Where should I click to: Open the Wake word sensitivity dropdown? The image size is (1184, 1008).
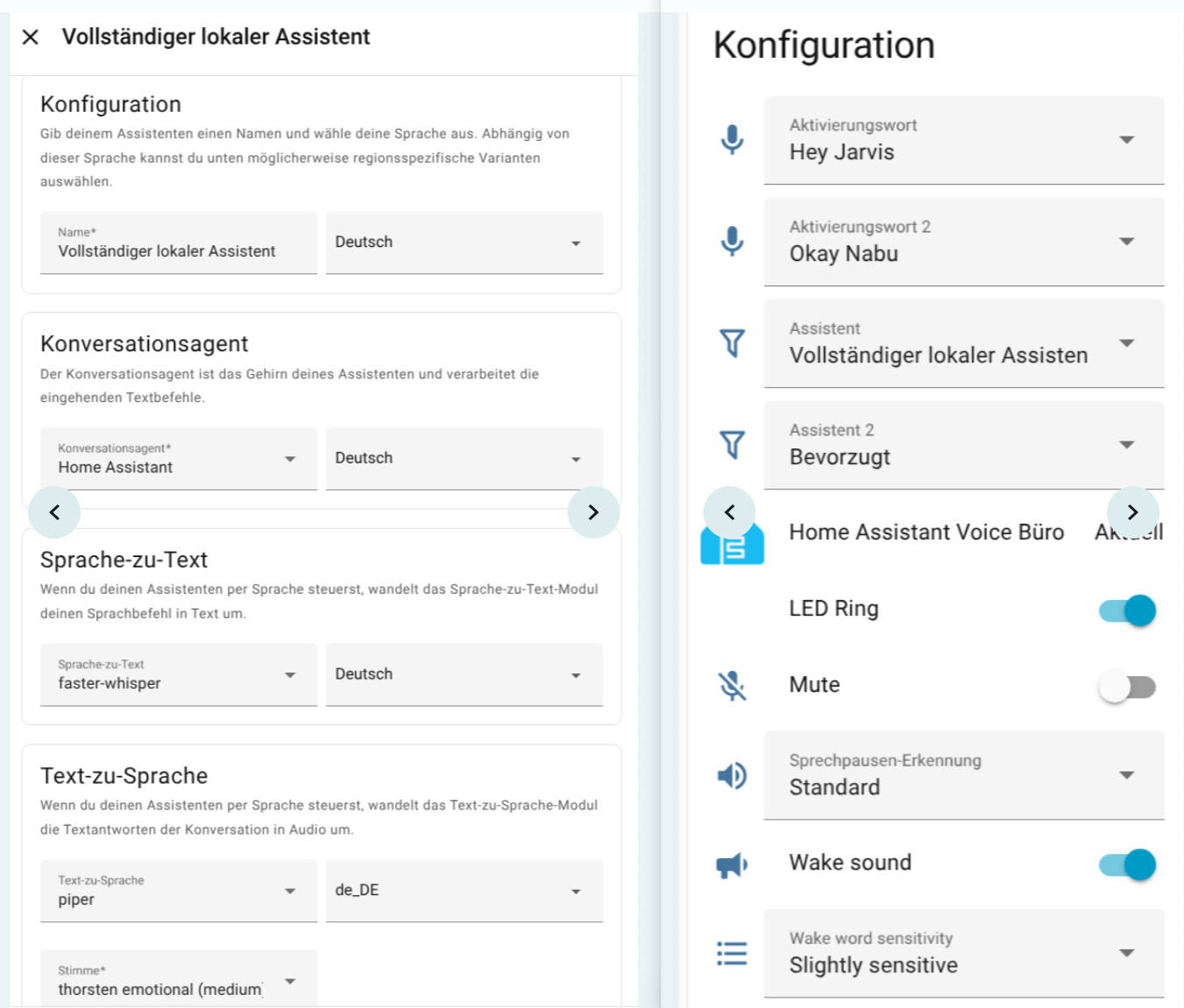(963, 954)
